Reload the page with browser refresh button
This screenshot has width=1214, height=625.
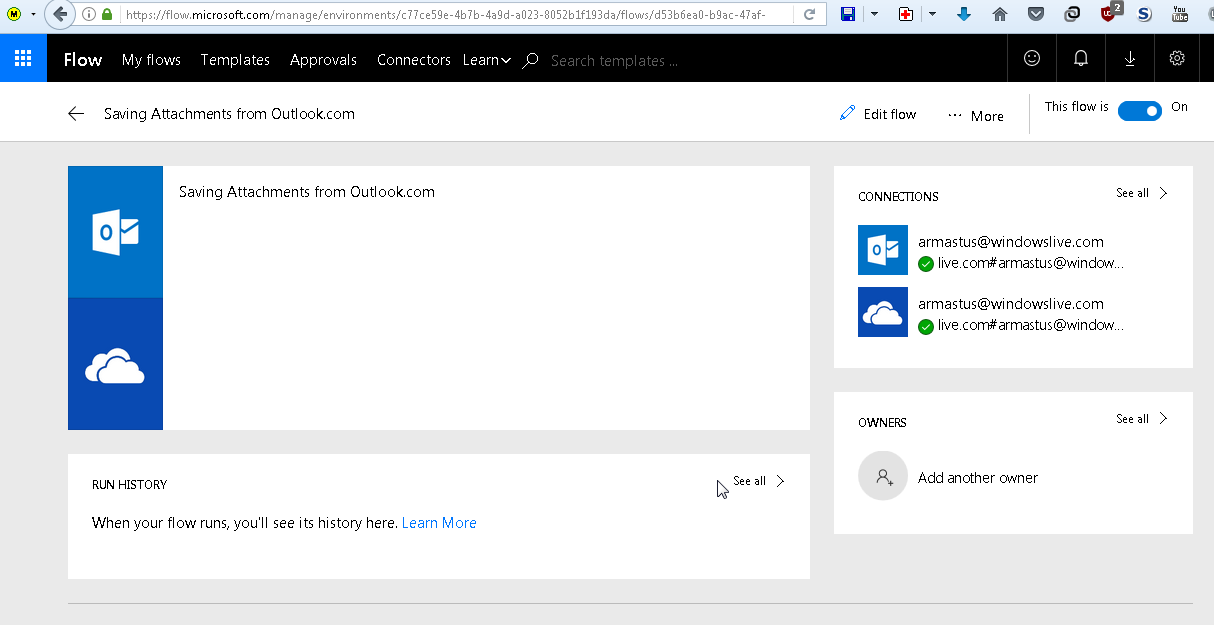pos(809,15)
